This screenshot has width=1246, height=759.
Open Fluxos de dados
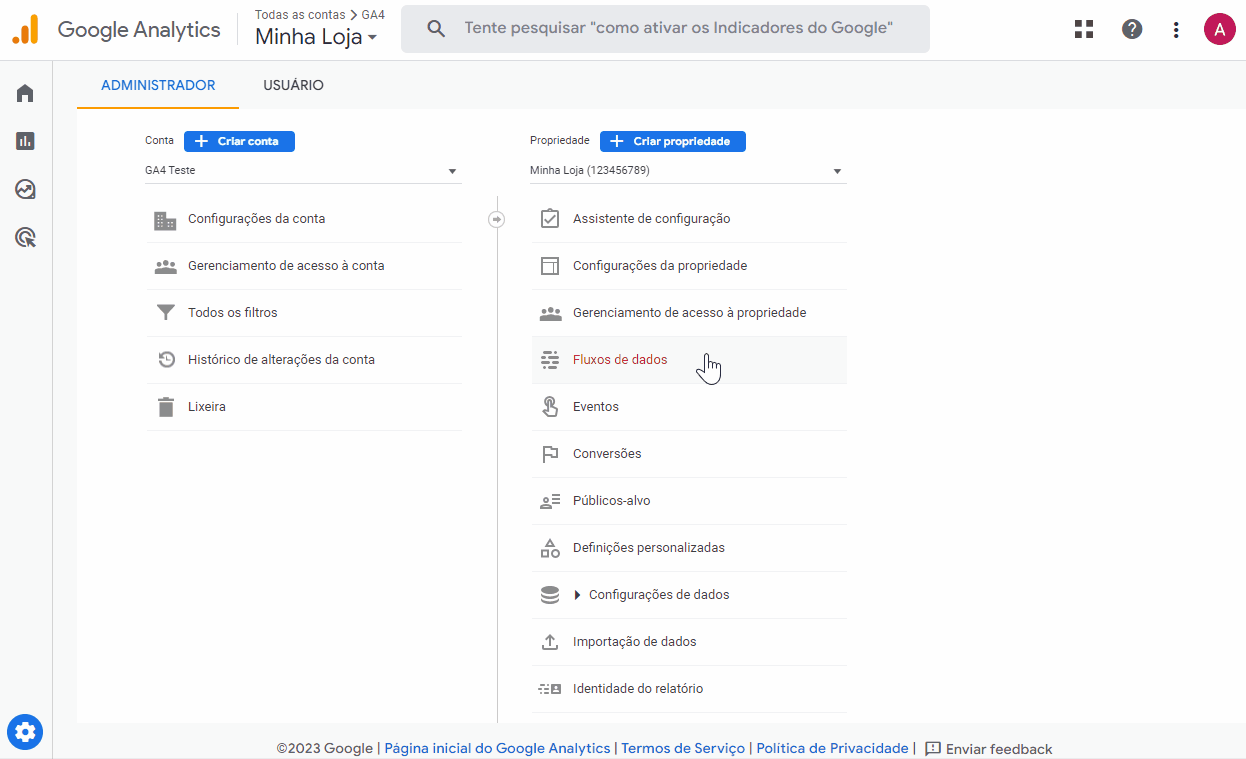(689, 360)
